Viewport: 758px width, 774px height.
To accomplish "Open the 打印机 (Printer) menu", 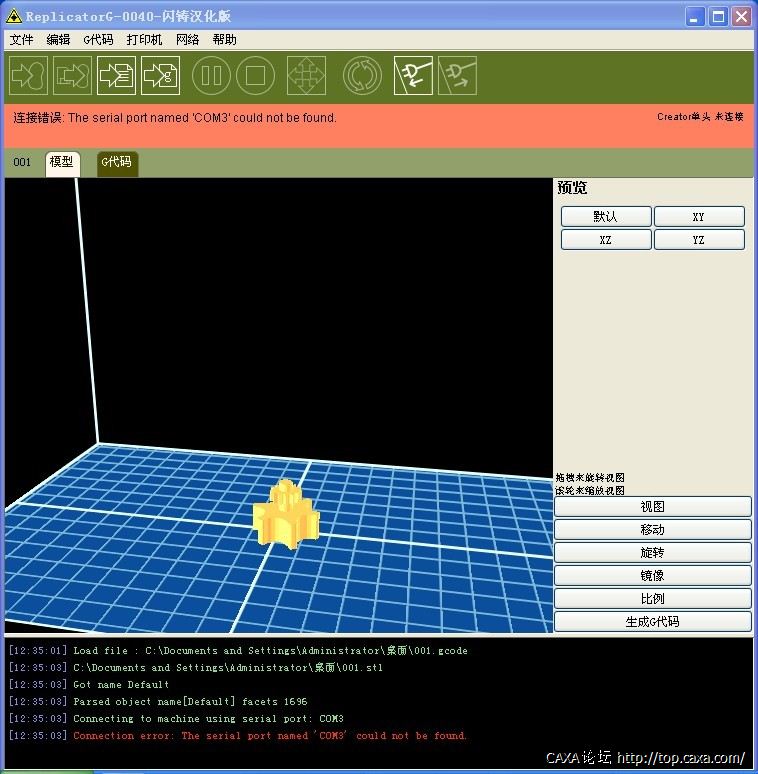I will [x=144, y=39].
